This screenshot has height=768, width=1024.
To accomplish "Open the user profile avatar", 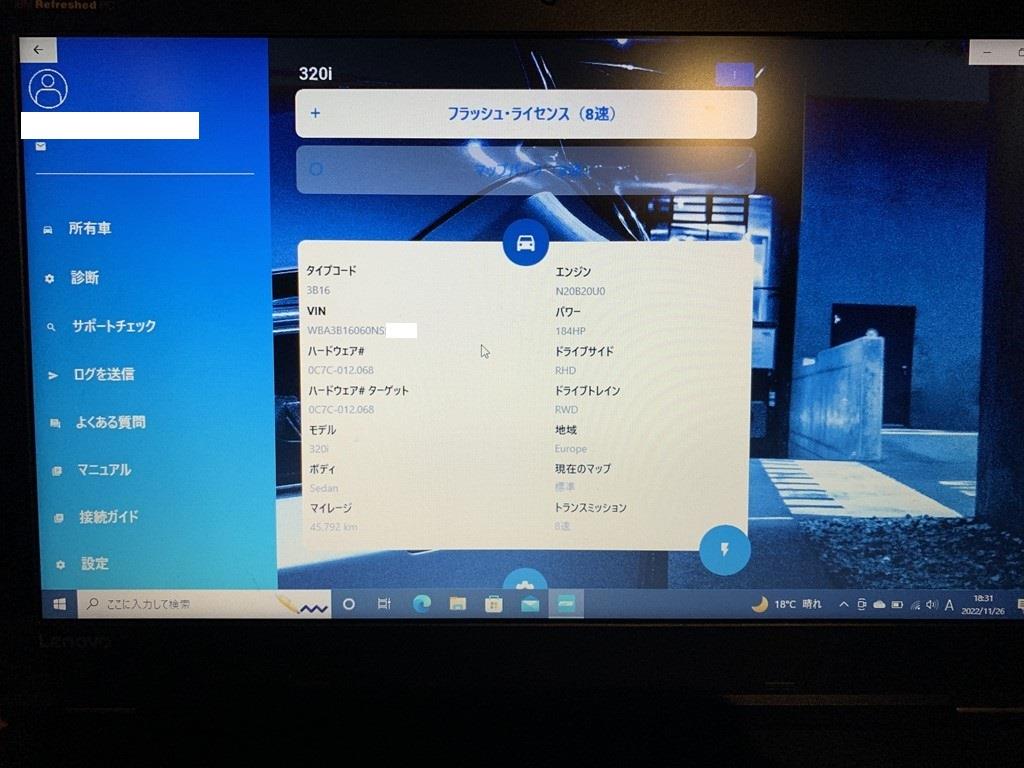I will 48,89.
